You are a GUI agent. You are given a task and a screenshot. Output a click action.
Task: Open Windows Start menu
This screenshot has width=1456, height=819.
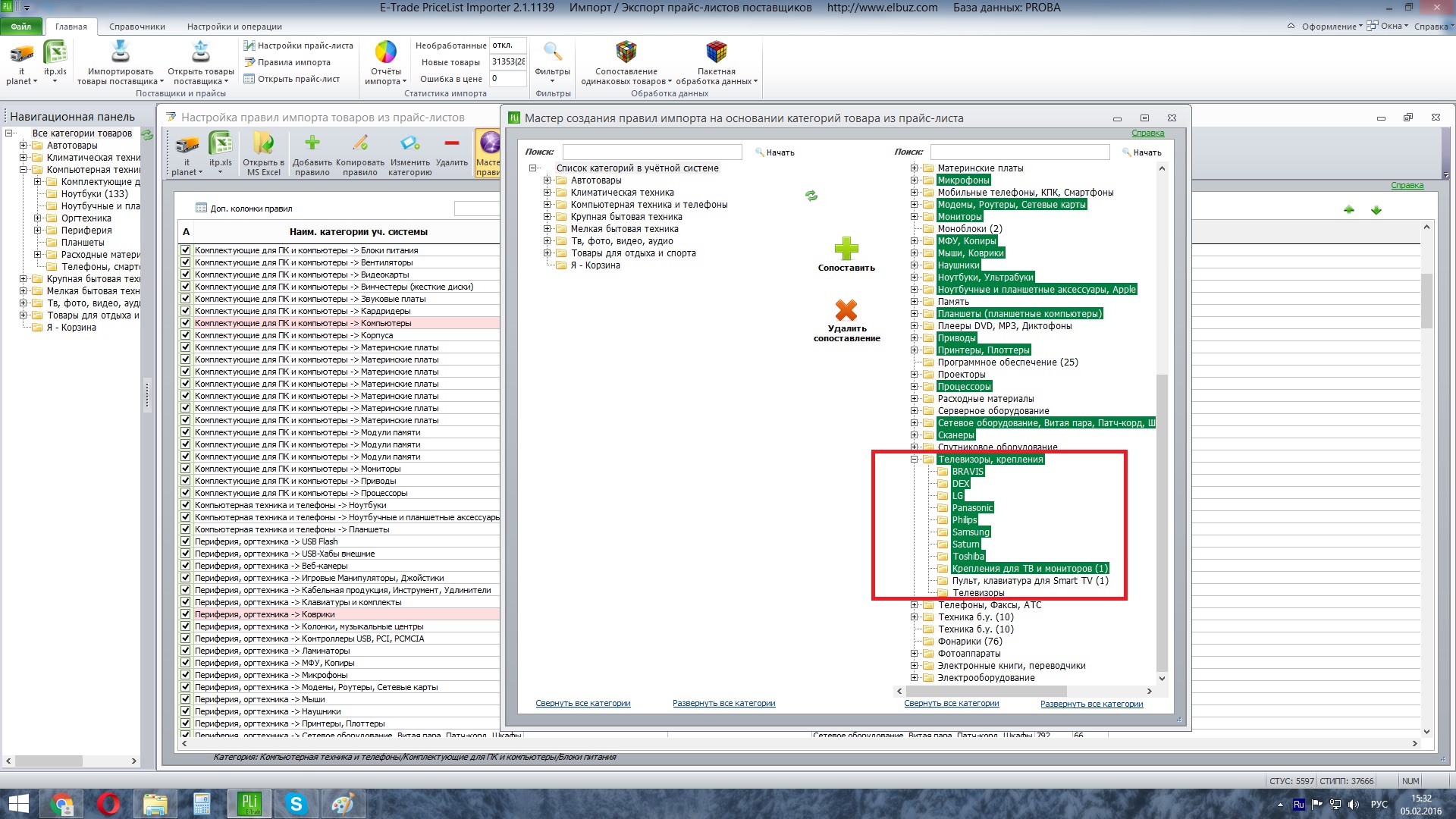[18, 804]
